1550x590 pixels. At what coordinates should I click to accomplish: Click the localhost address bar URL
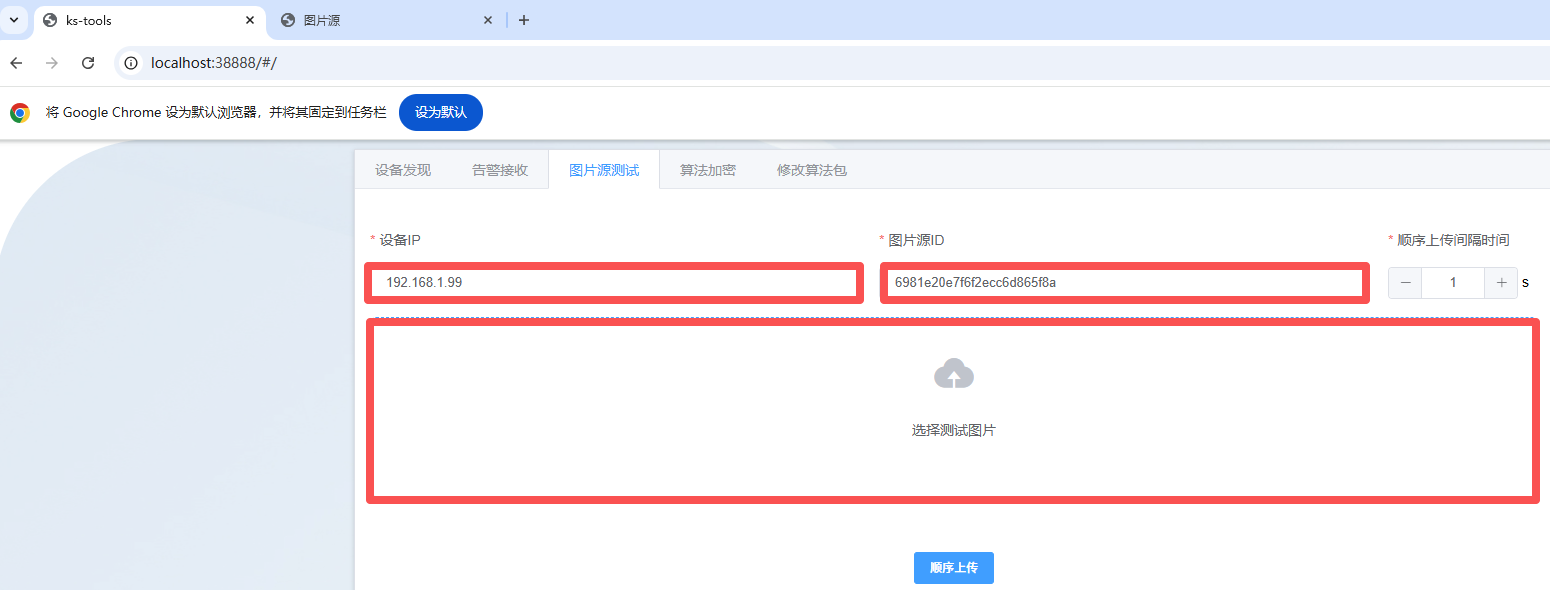pyautogui.click(x=213, y=63)
